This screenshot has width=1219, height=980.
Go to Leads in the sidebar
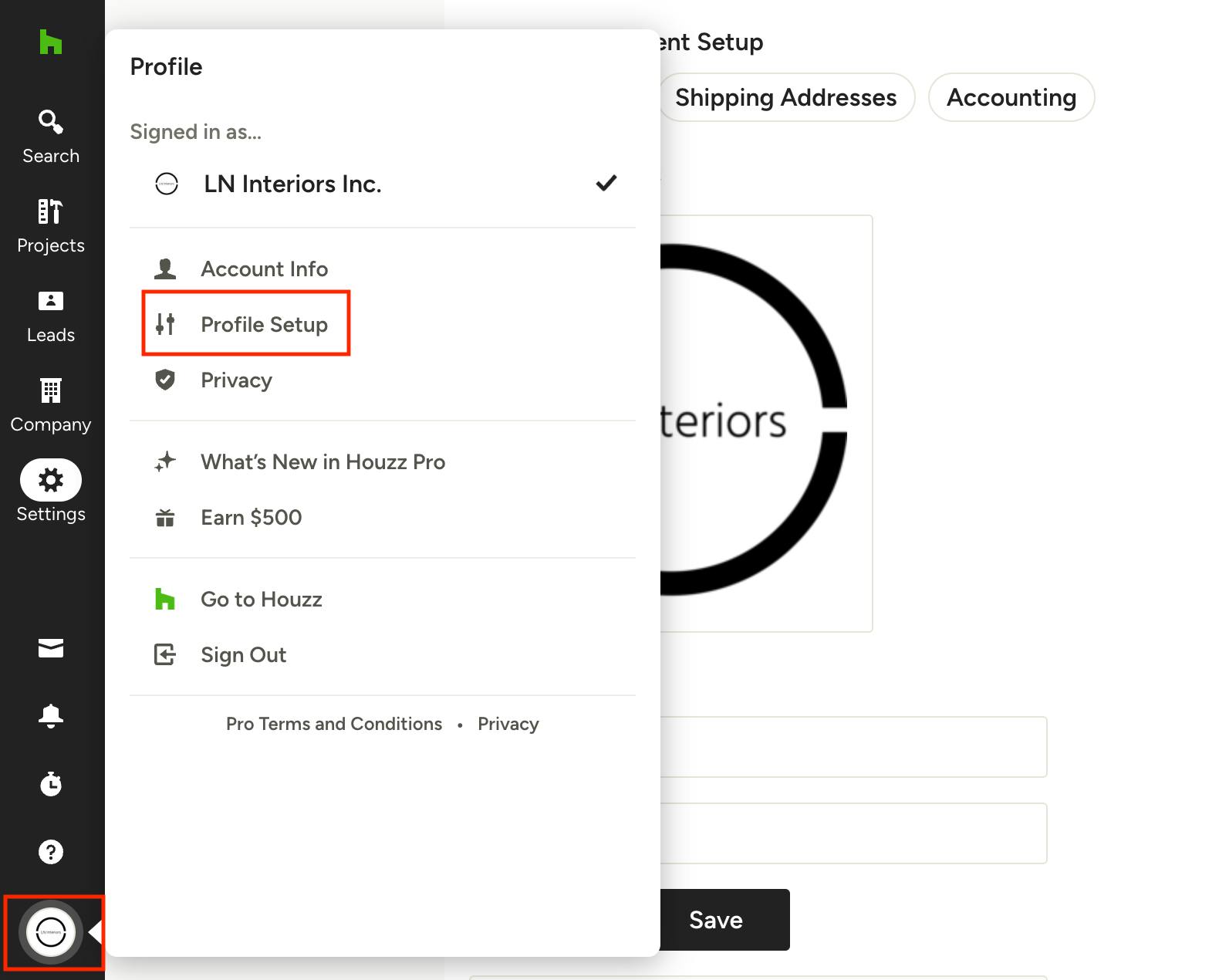(x=51, y=316)
